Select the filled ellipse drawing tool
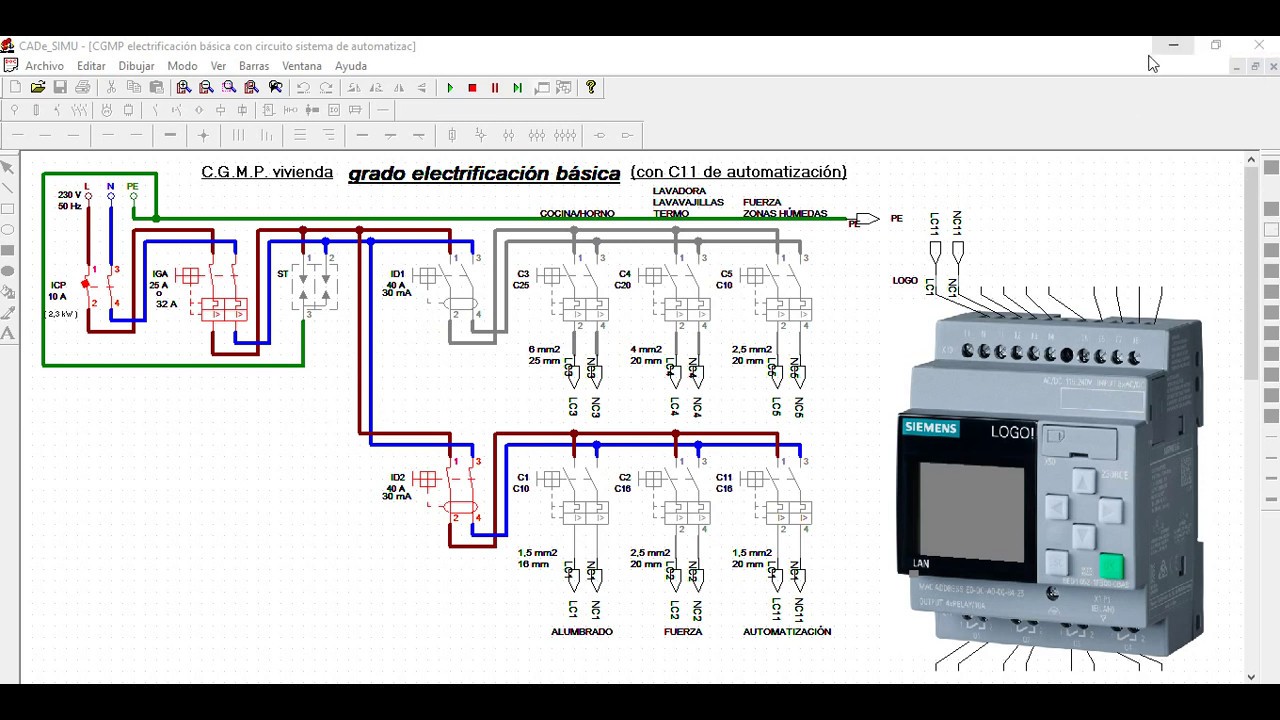Screen dimensions: 1280x720 pos(8,271)
